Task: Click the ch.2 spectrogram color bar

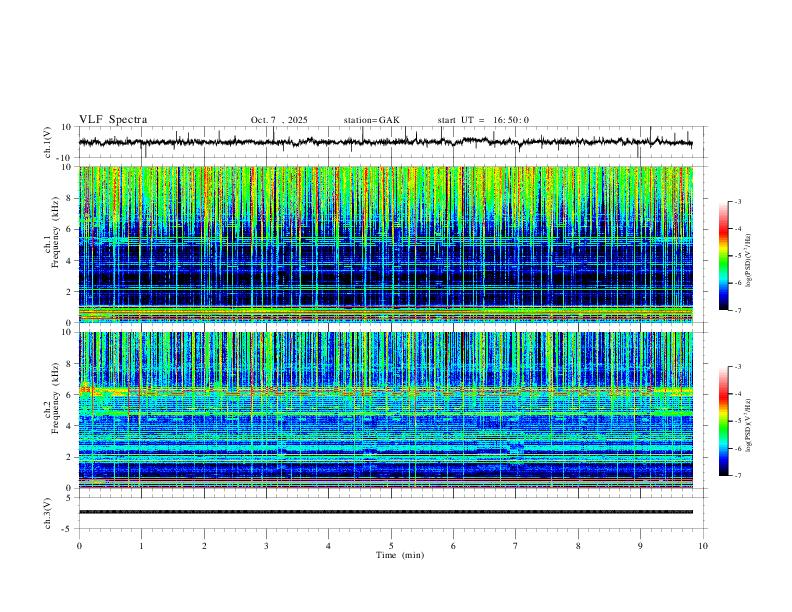Action: 723,421
